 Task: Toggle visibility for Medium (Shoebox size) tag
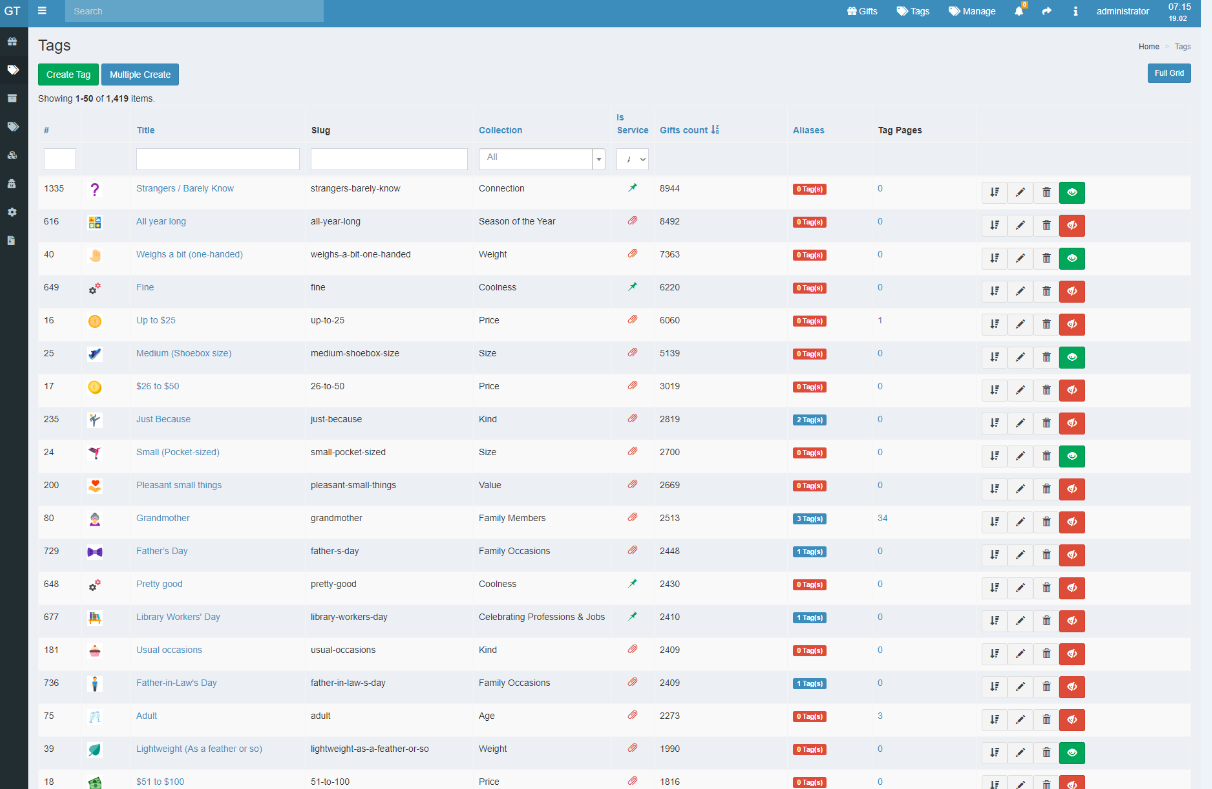[x=1071, y=357]
